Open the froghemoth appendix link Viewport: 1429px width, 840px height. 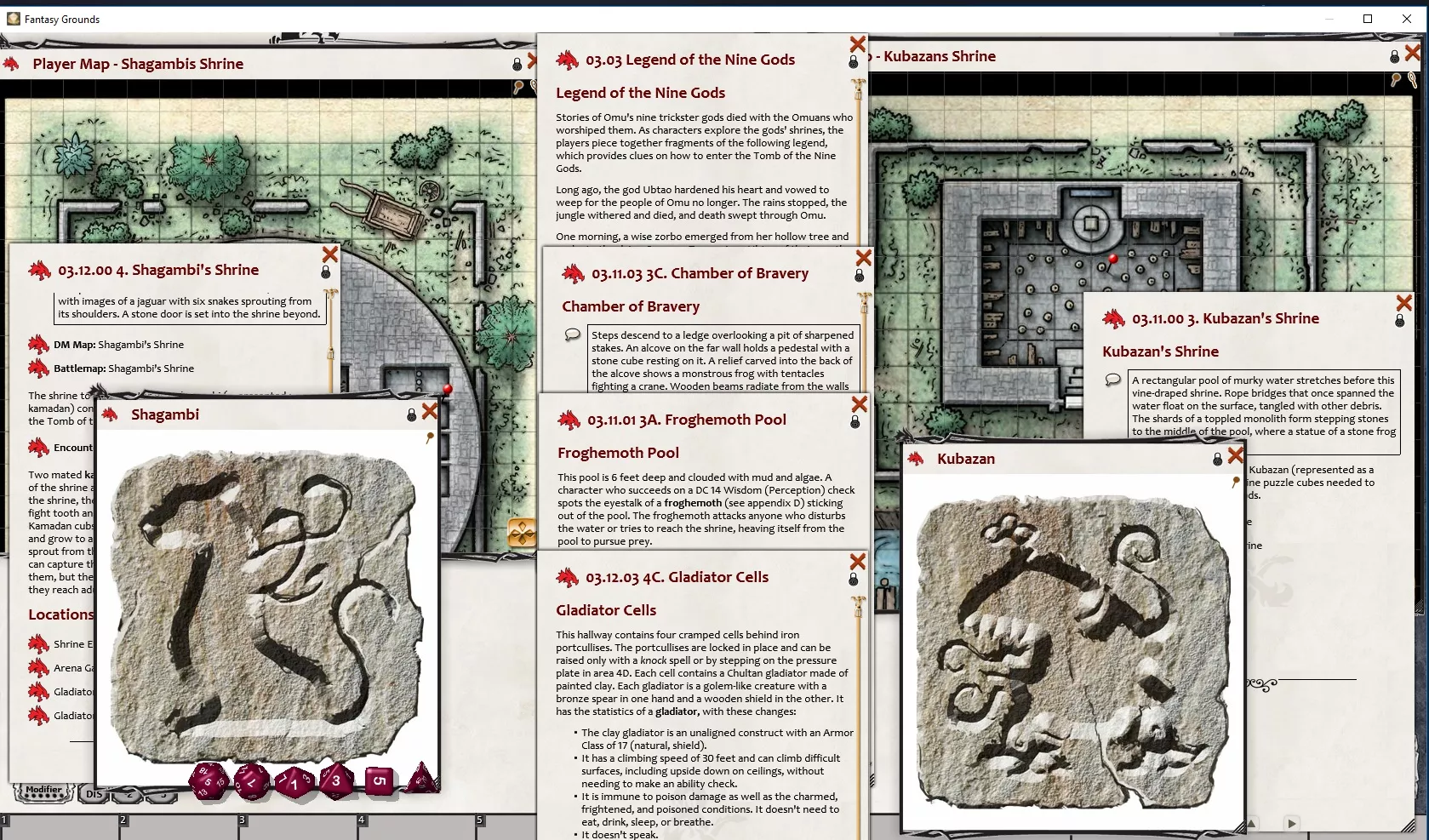click(693, 503)
